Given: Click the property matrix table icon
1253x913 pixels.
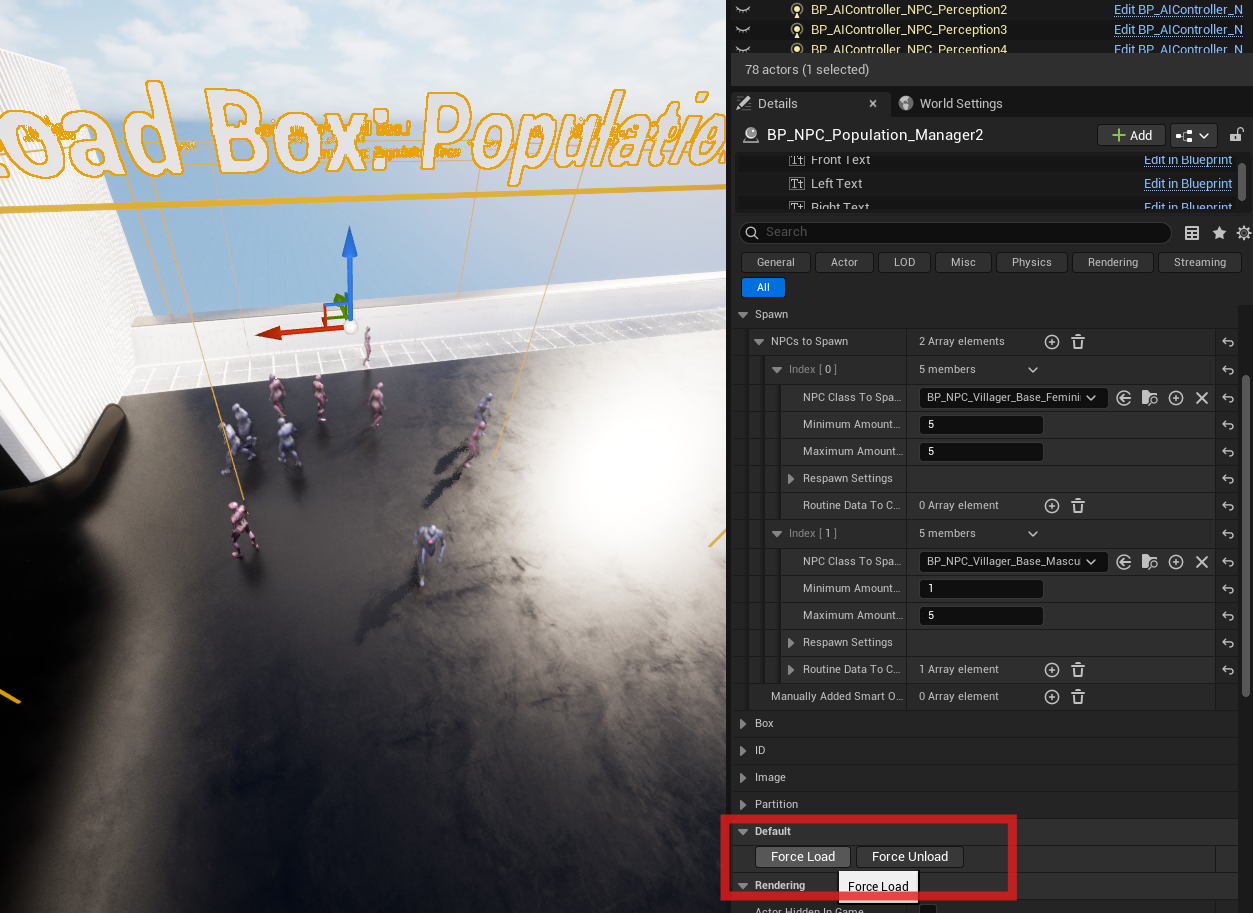Looking at the screenshot, I should tap(1192, 233).
